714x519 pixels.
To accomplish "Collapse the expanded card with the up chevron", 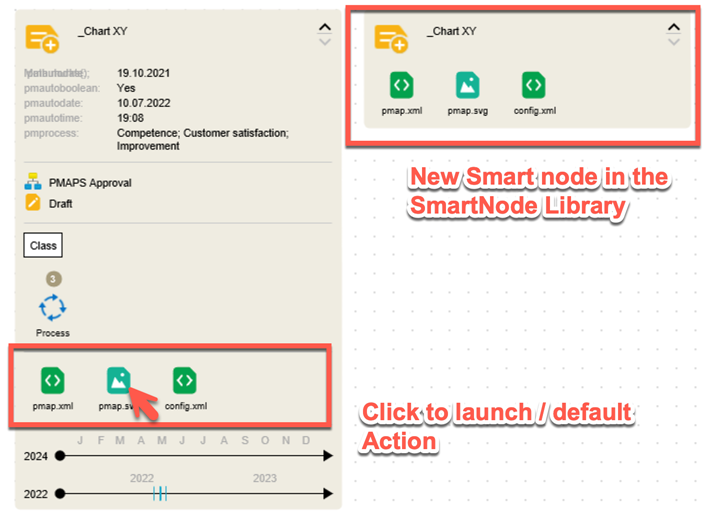I will click(x=323, y=28).
